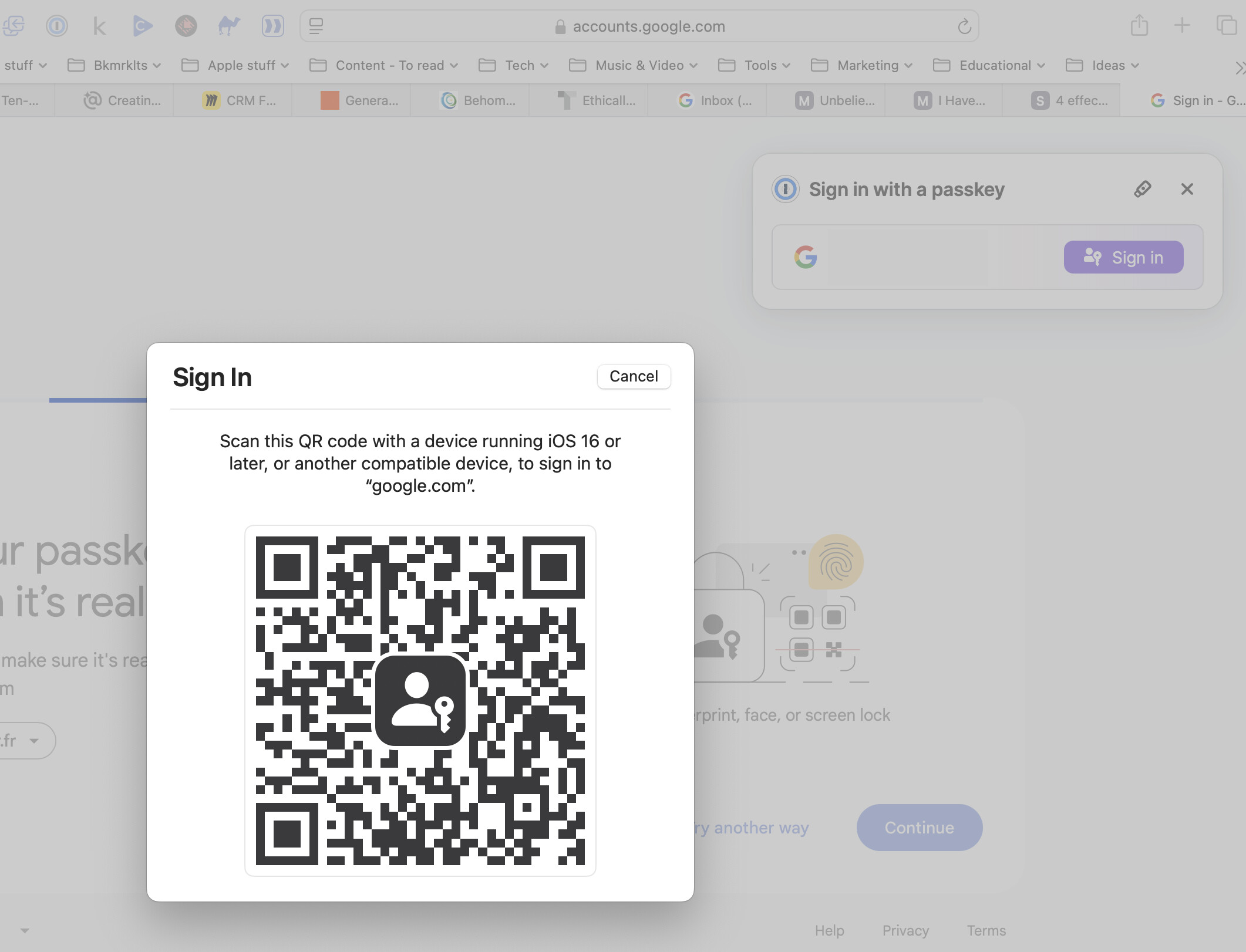Expand the Educational bookmarks folder

point(989,65)
